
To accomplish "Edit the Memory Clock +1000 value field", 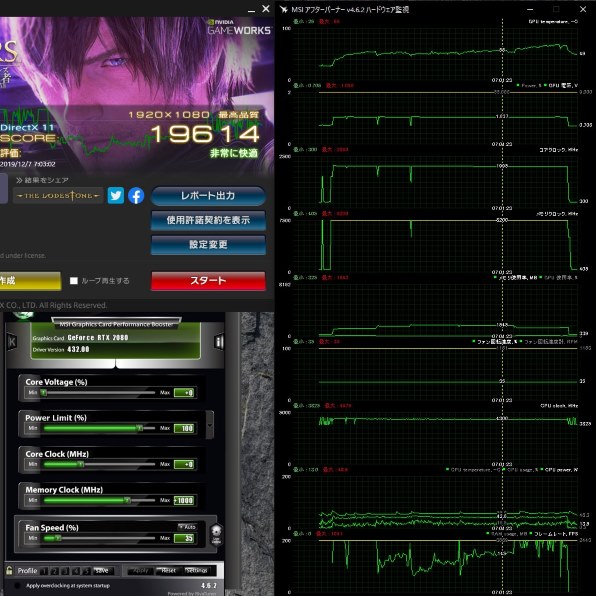I will 184,500.
